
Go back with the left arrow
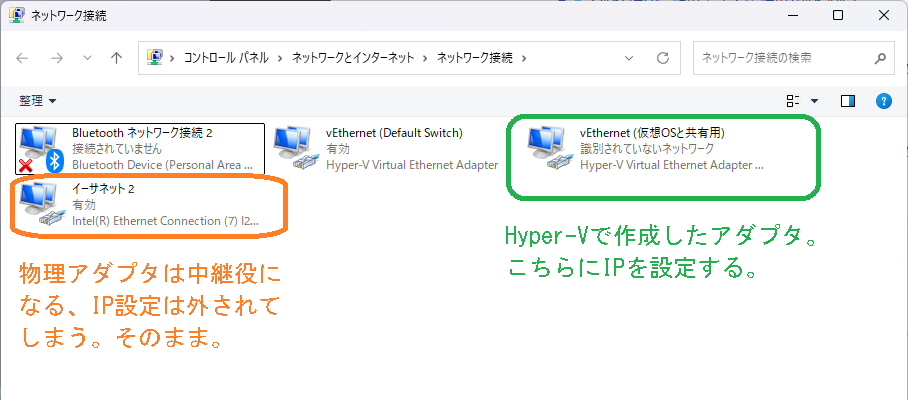[23, 58]
